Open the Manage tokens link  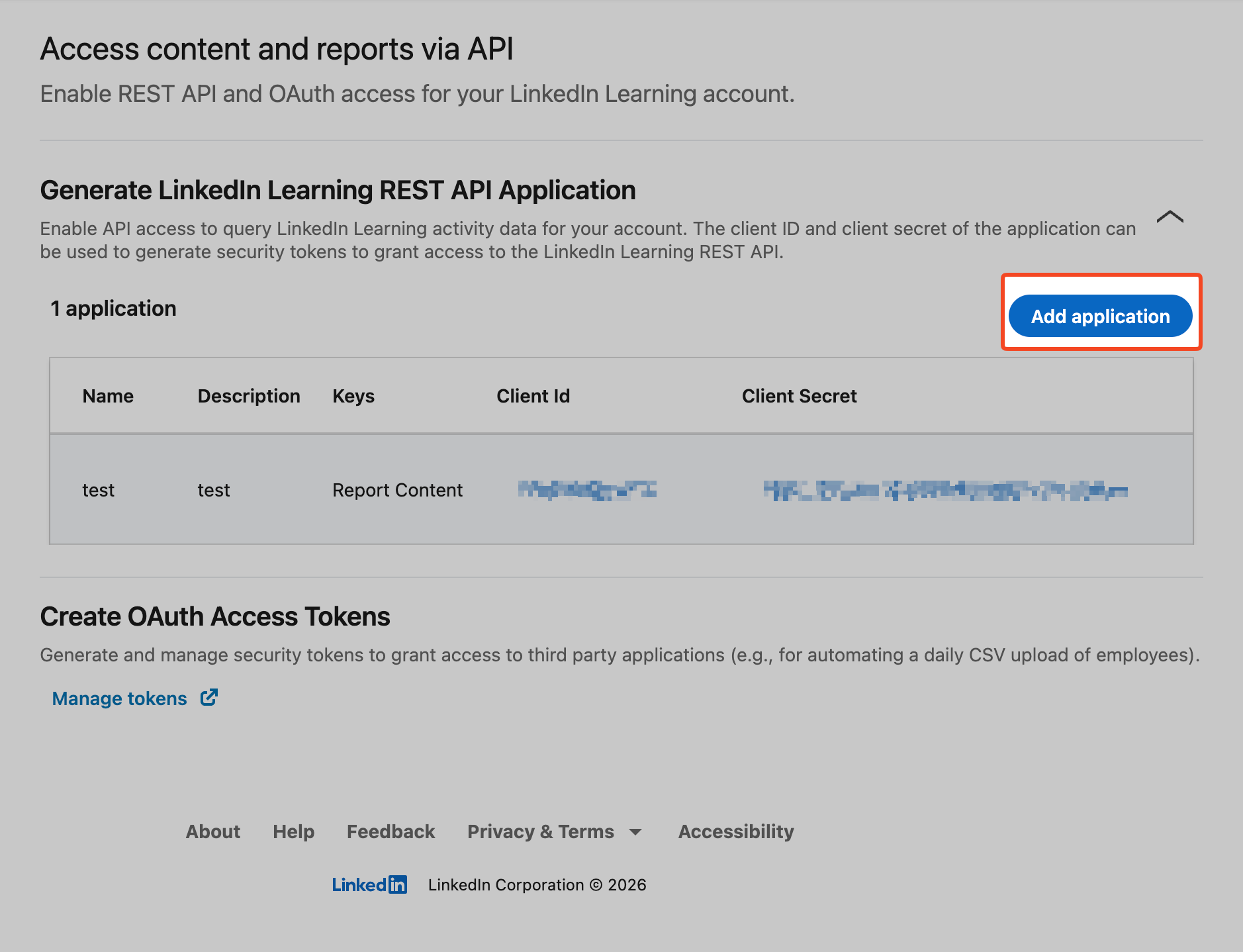(x=120, y=698)
